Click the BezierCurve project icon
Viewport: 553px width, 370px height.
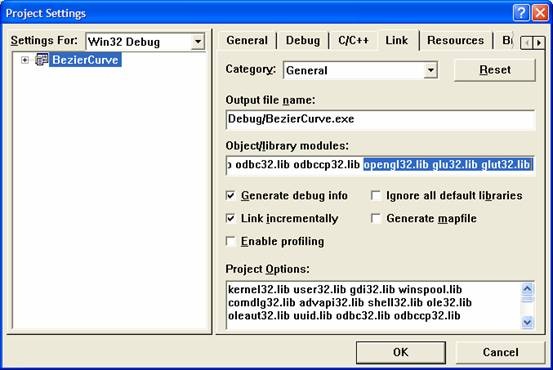[41, 60]
